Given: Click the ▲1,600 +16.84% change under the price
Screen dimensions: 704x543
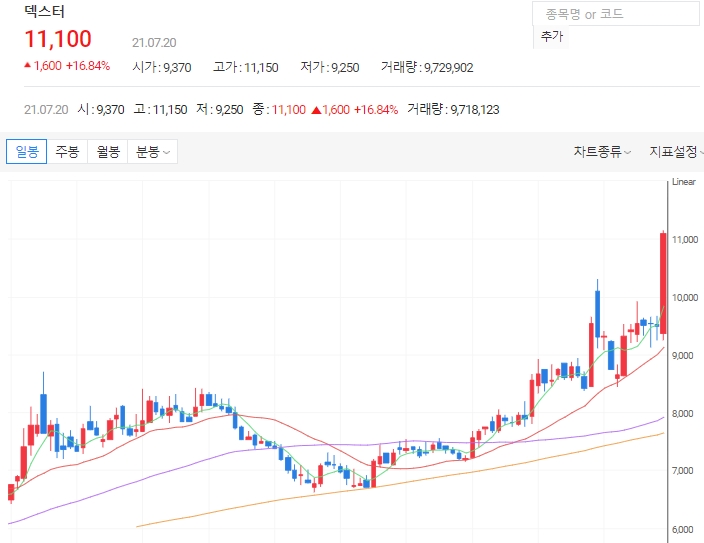Looking at the screenshot, I should point(67,66).
